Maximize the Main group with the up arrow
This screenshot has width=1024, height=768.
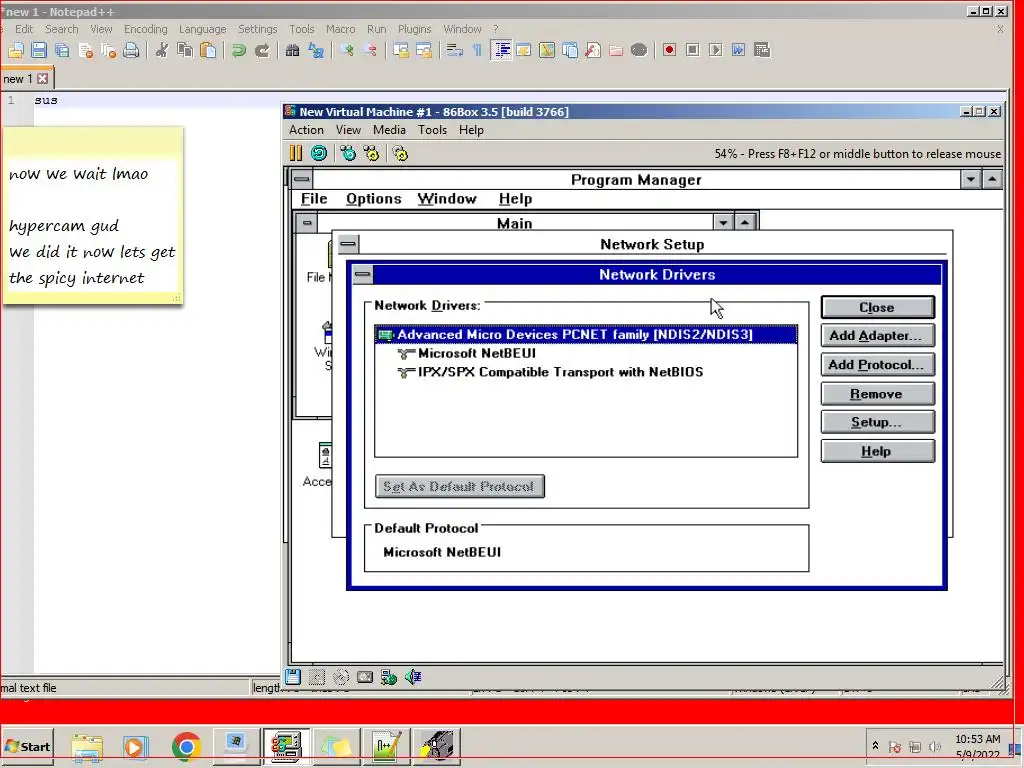(744, 223)
